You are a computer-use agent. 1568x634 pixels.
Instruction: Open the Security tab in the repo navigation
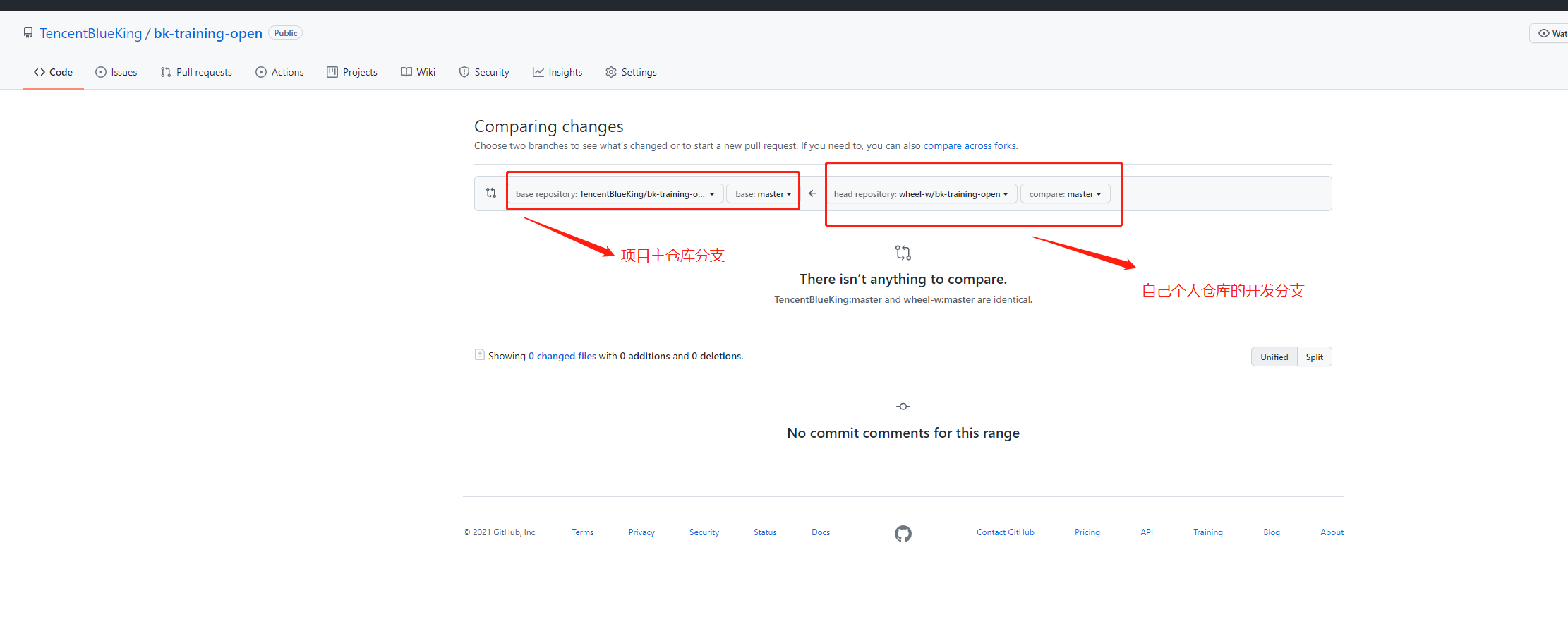[484, 72]
